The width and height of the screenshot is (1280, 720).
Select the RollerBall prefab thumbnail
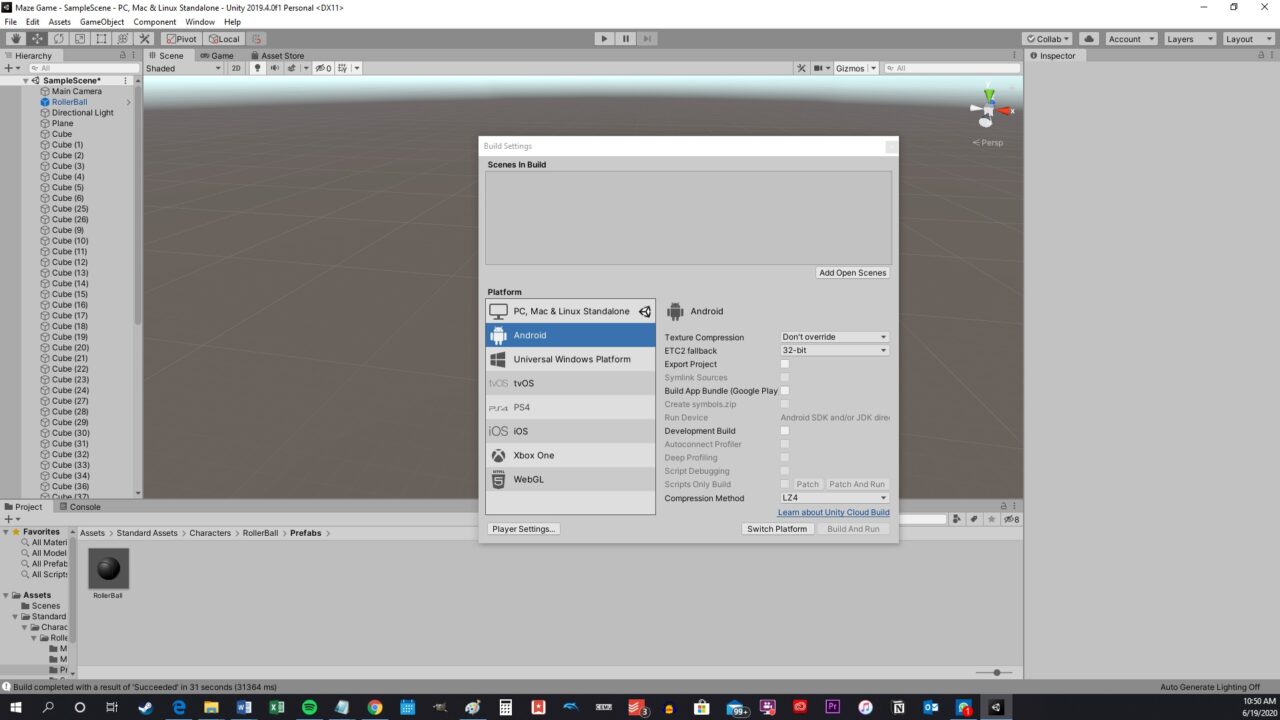[107, 570]
